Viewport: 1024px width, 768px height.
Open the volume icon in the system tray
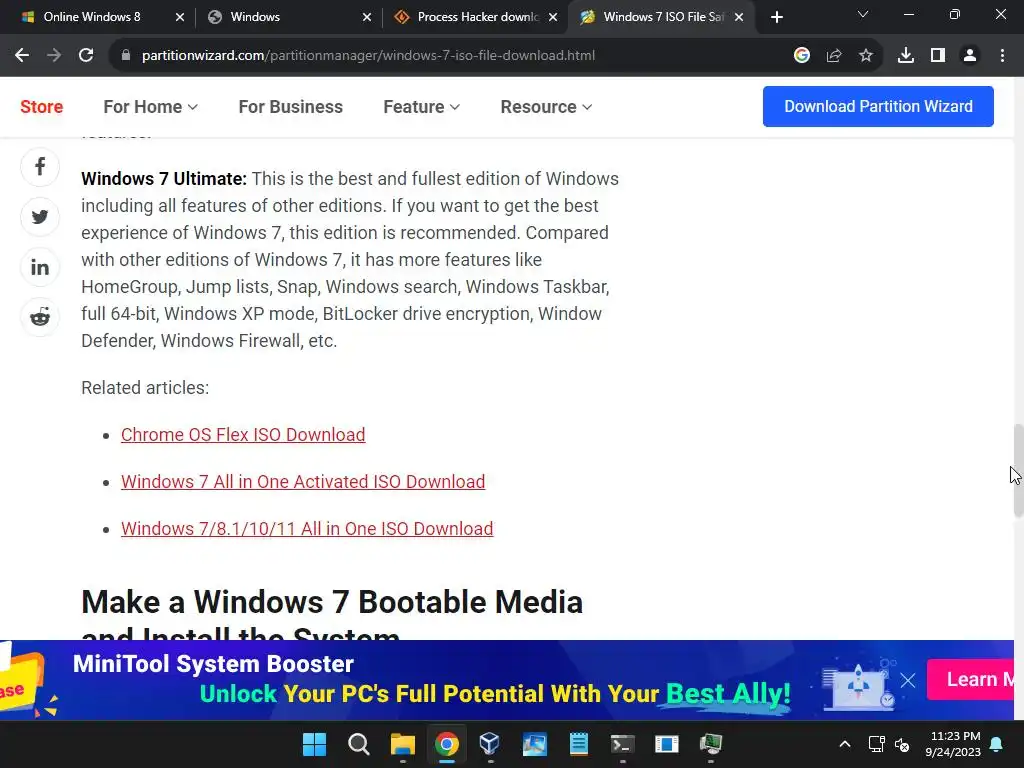coord(902,744)
